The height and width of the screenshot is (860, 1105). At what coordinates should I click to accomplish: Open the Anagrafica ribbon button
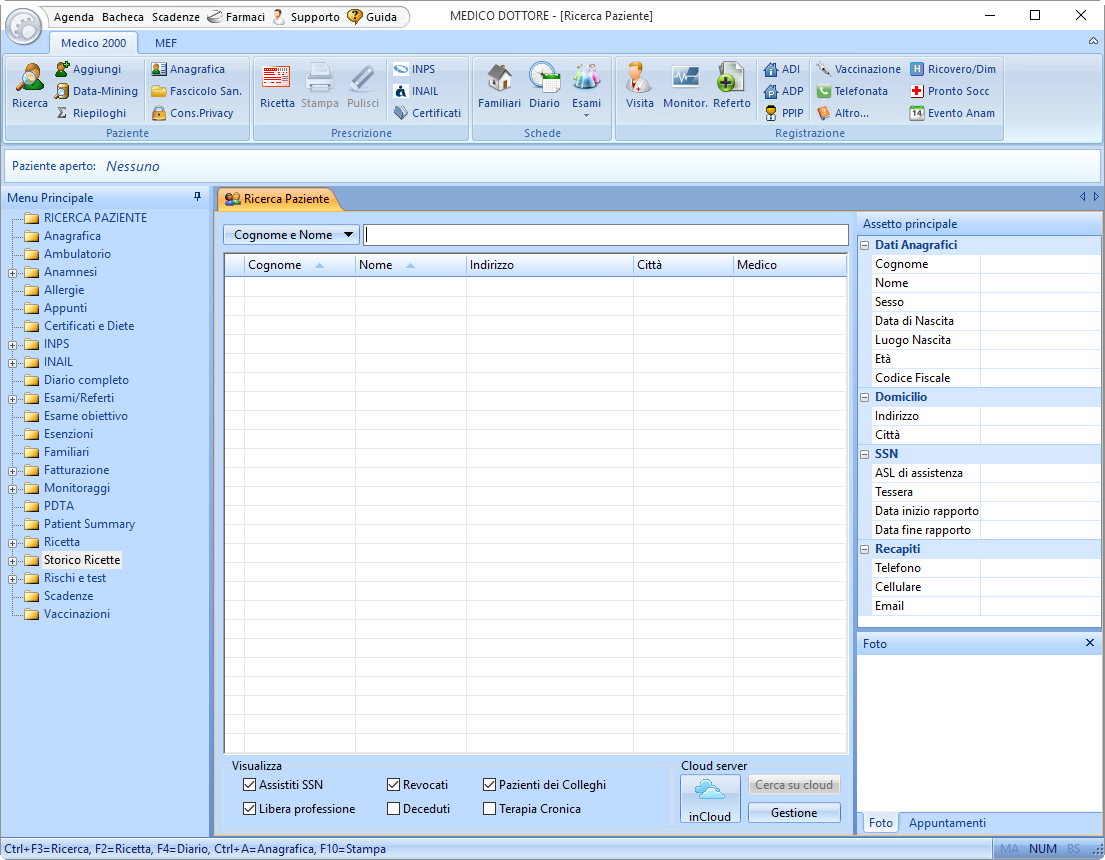[188, 69]
